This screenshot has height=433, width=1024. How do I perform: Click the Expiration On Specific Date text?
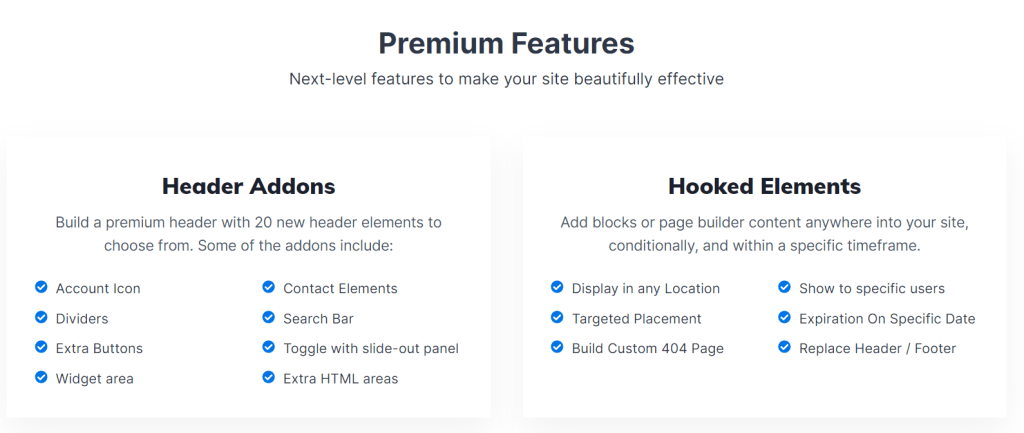[888, 319]
